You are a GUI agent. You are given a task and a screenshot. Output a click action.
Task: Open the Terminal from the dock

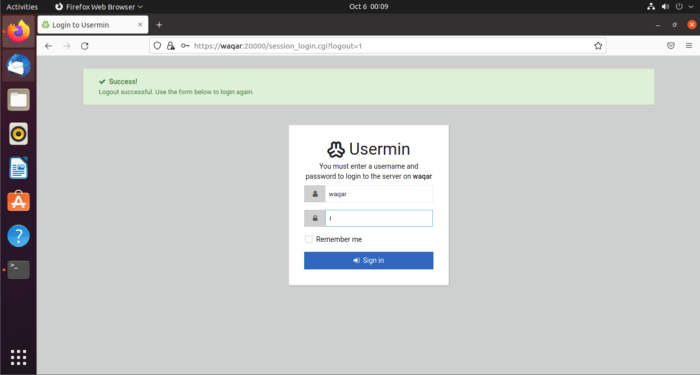18,270
